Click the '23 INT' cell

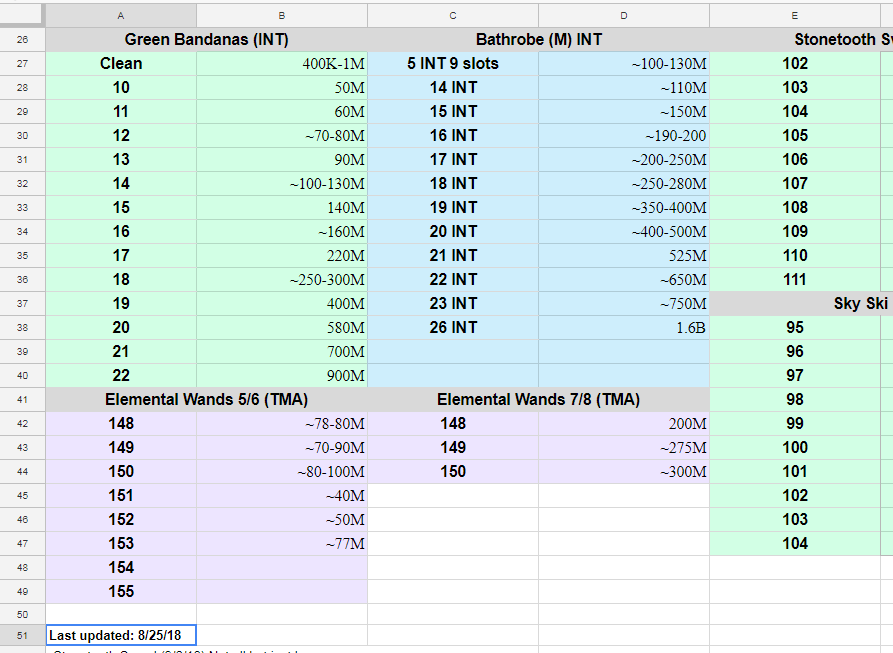coord(453,303)
